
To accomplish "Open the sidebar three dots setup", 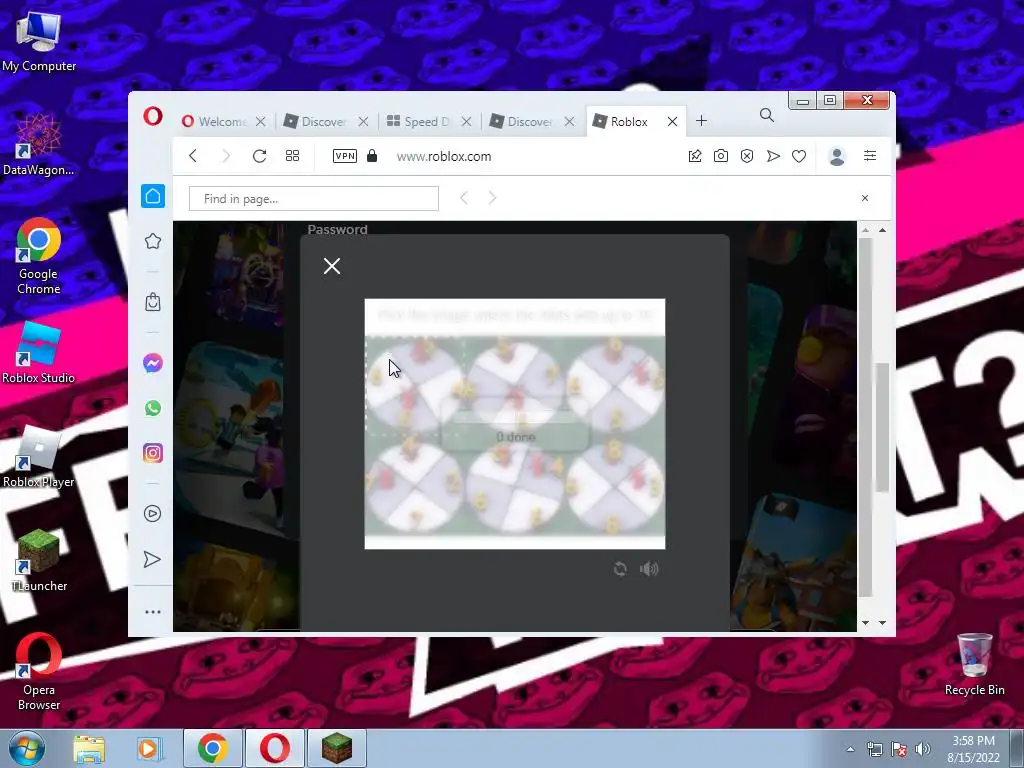I will tap(153, 612).
